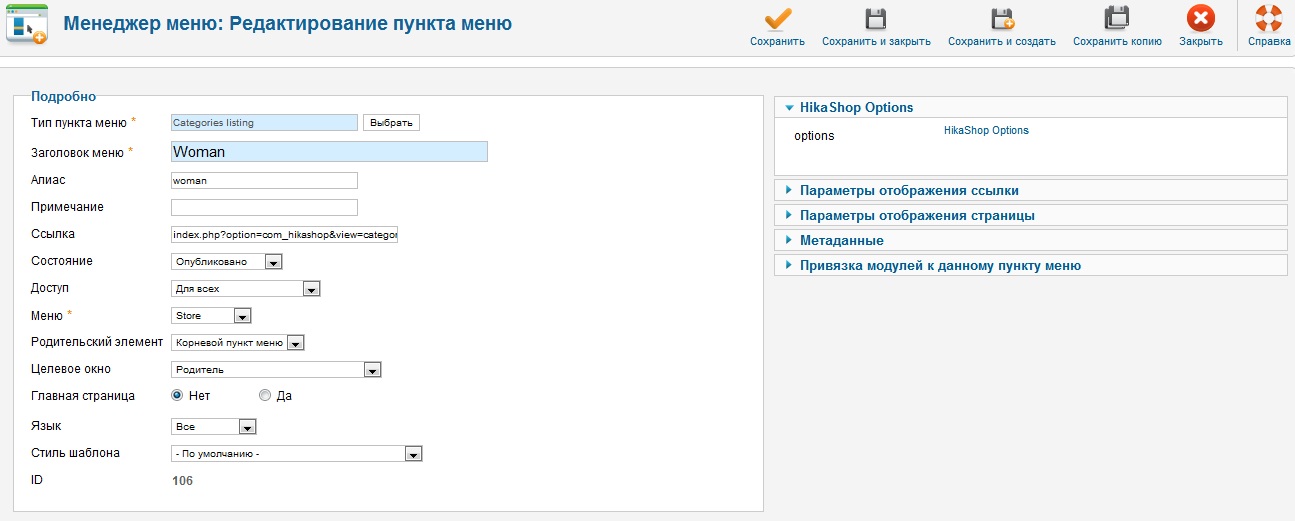Click the HikaShop Options link

[986, 131]
